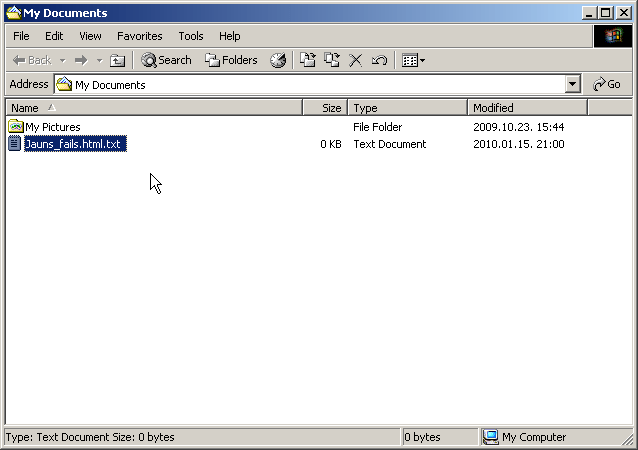
Task: Click the Windows logo throbber icon
Action: (x=613, y=36)
